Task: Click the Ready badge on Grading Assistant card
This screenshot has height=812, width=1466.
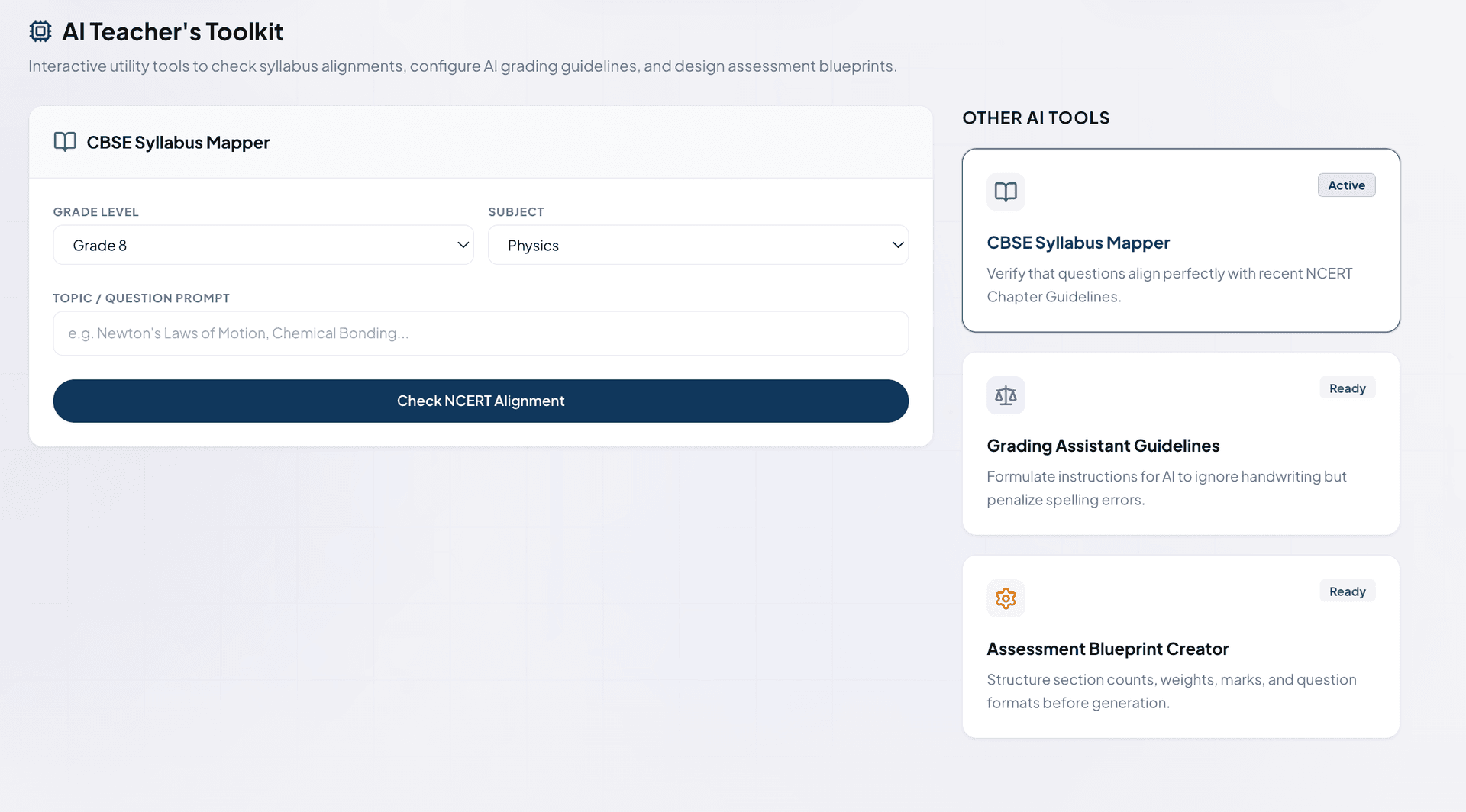Action: pyautogui.click(x=1347, y=388)
